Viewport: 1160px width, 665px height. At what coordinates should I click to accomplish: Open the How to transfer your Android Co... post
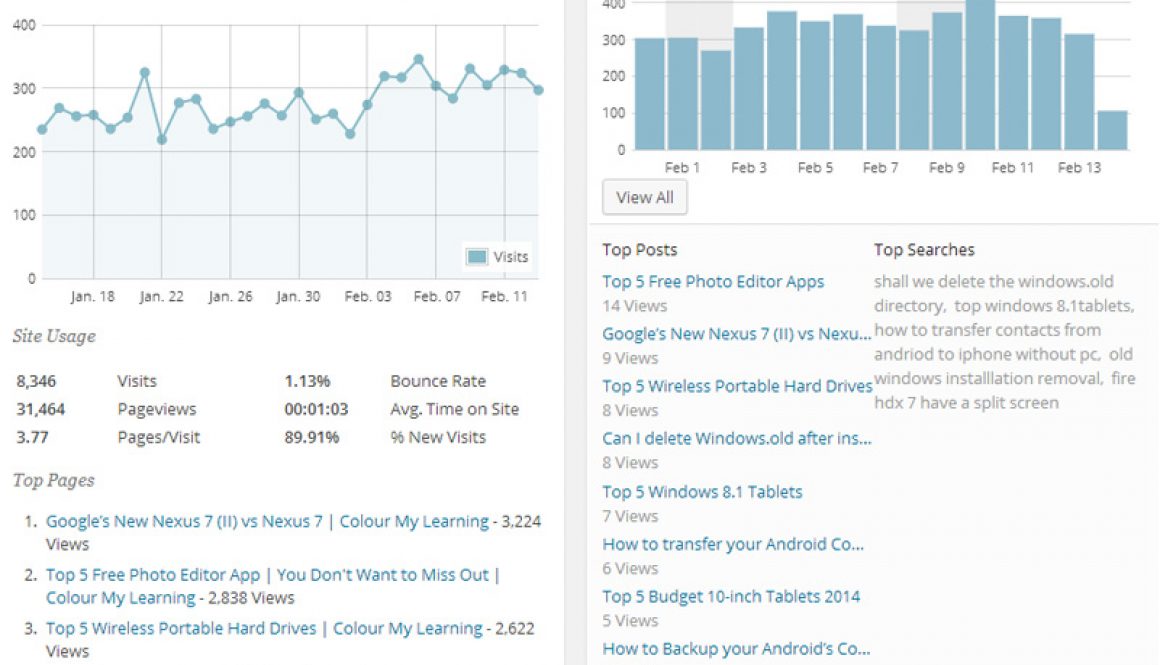(x=733, y=544)
